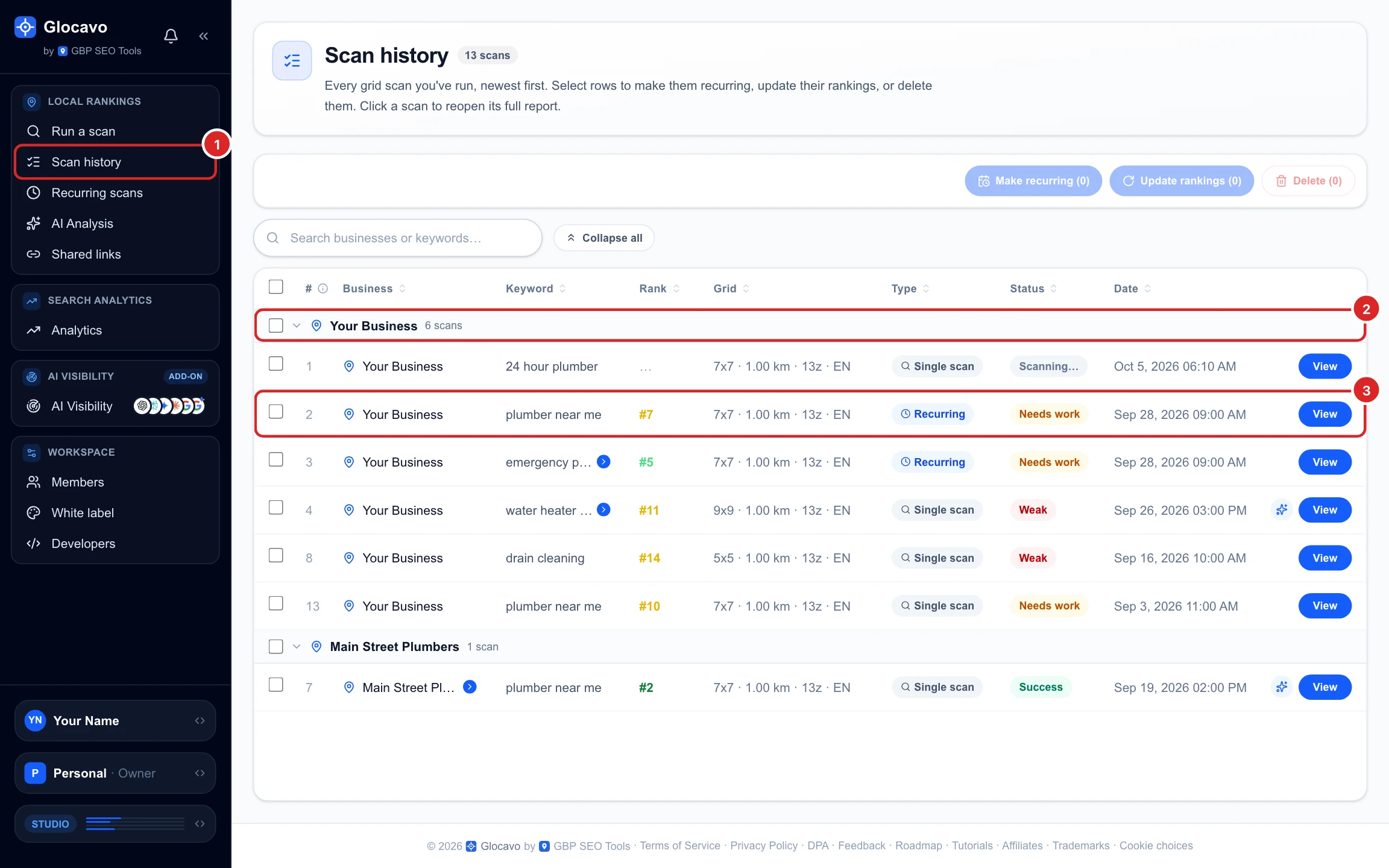Screen dimensions: 1389x868
Task: Expand truncated business name arrow for Main Street Pl…
Action: pyautogui.click(x=470, y=687)
